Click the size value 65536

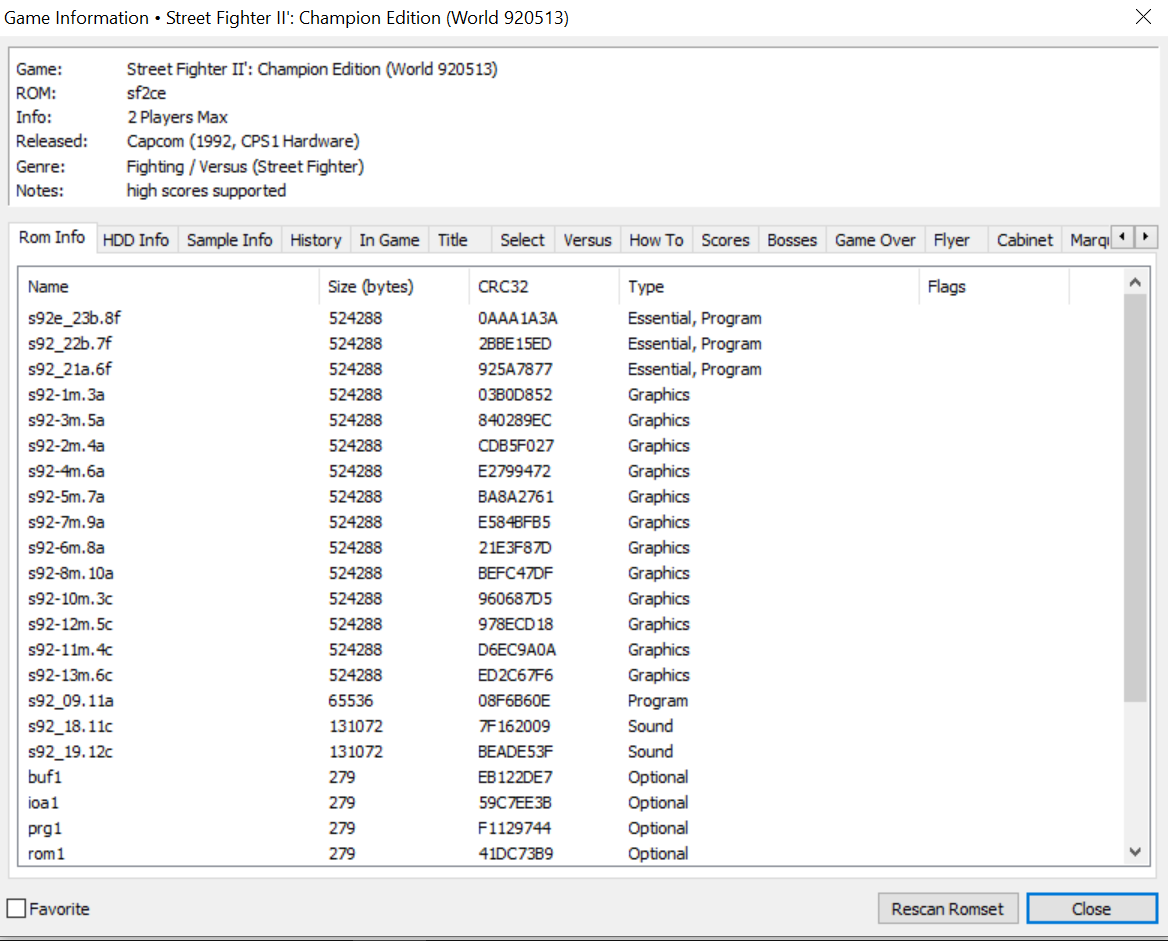click(x=350, y=701)
